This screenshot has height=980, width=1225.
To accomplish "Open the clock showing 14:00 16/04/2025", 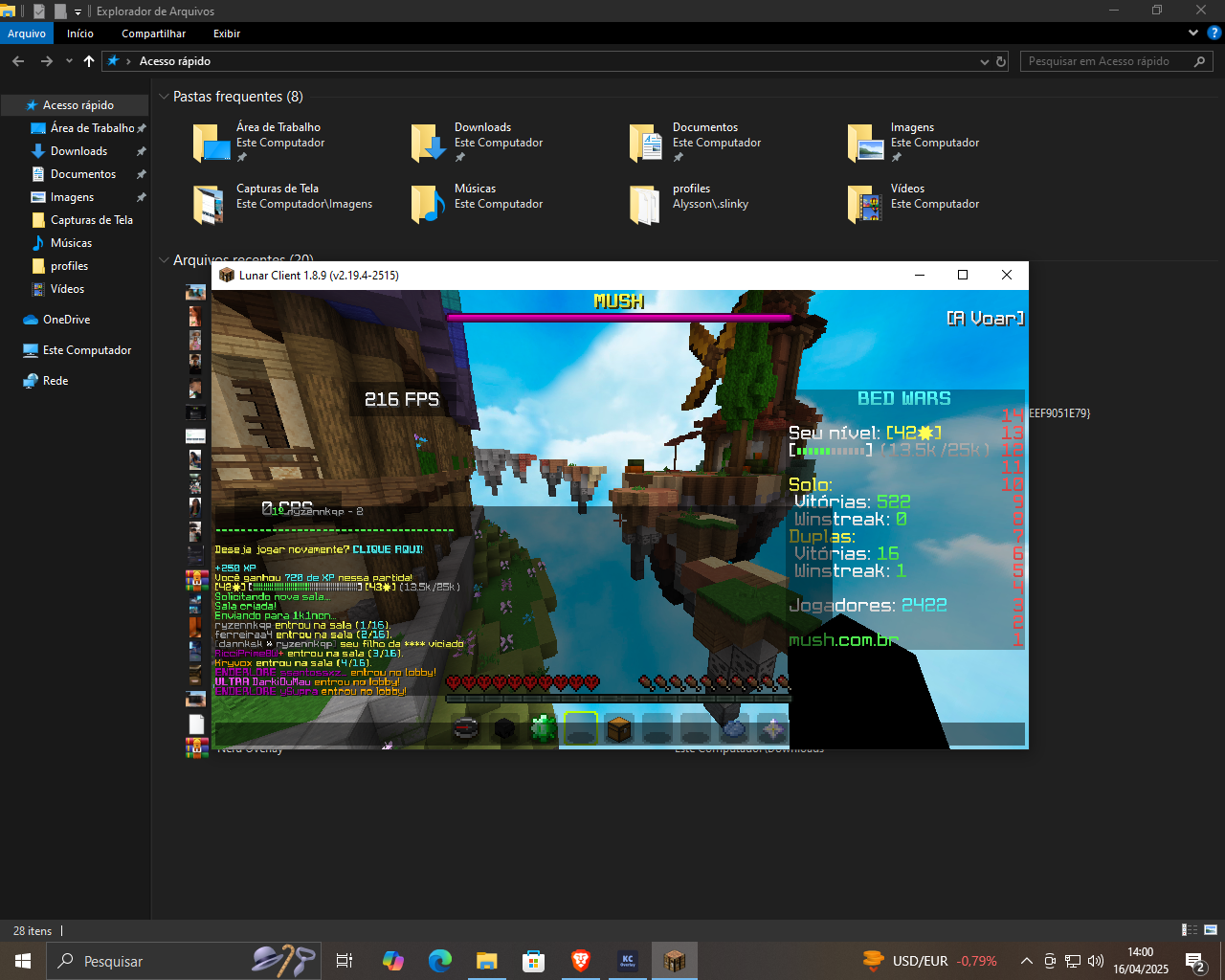I will tap(1141, 961).
